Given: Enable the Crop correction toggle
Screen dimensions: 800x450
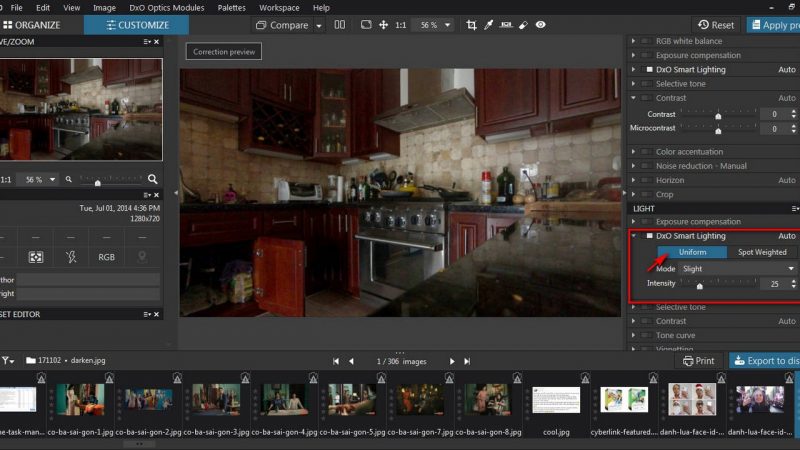Looking at the screenshot, I should click(x=646, y=194).
